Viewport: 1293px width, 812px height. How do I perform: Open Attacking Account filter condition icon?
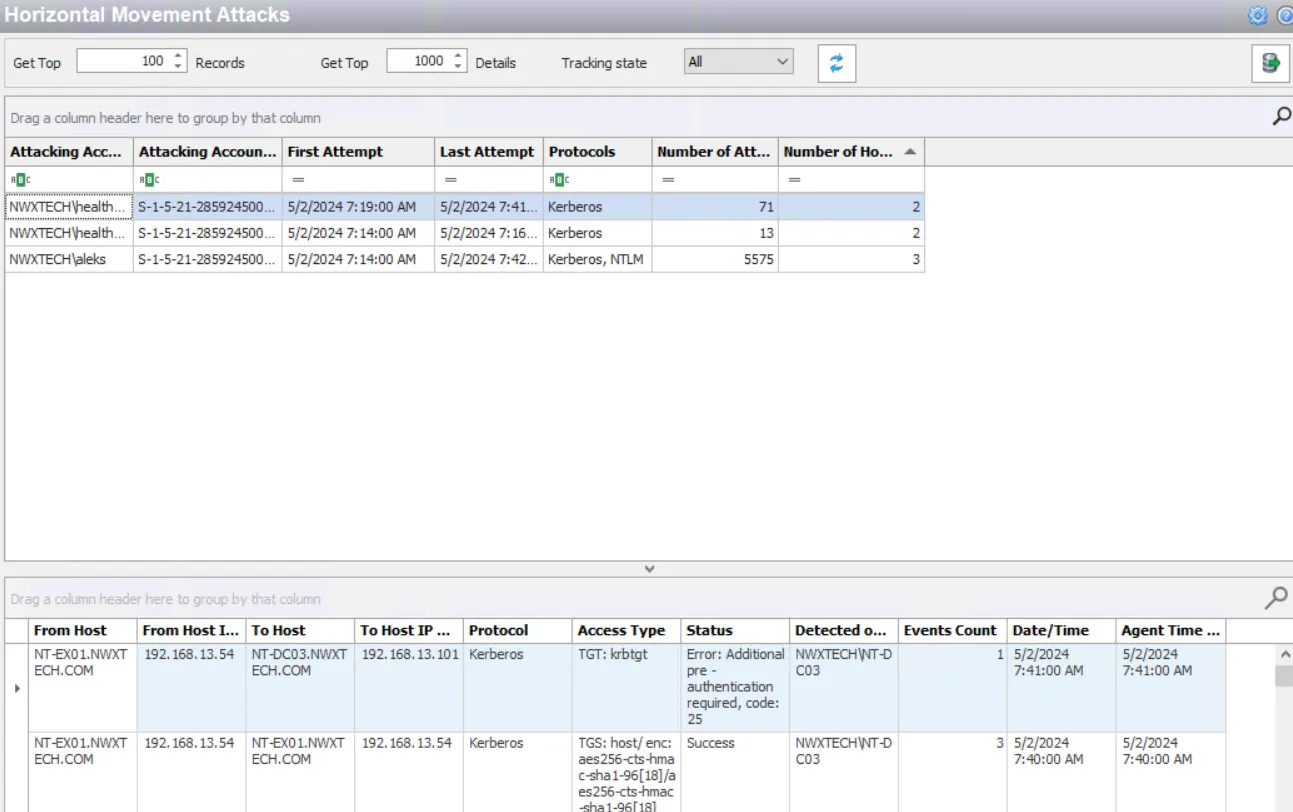19,179
